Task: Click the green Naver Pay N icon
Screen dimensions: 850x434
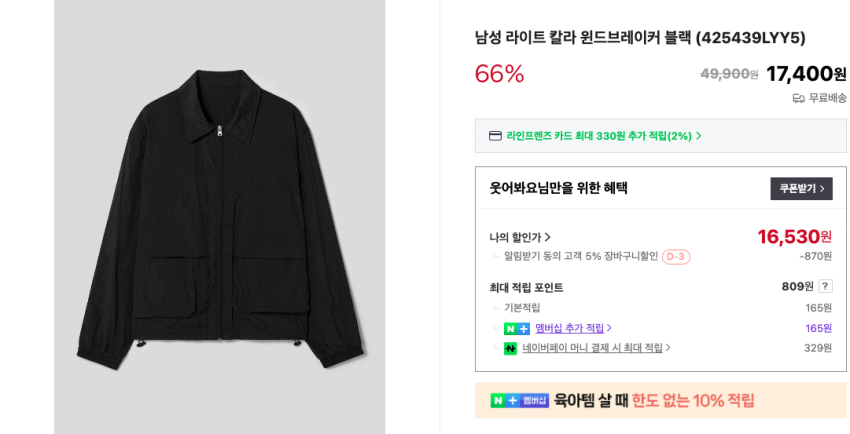Action: tap(510, 348)
